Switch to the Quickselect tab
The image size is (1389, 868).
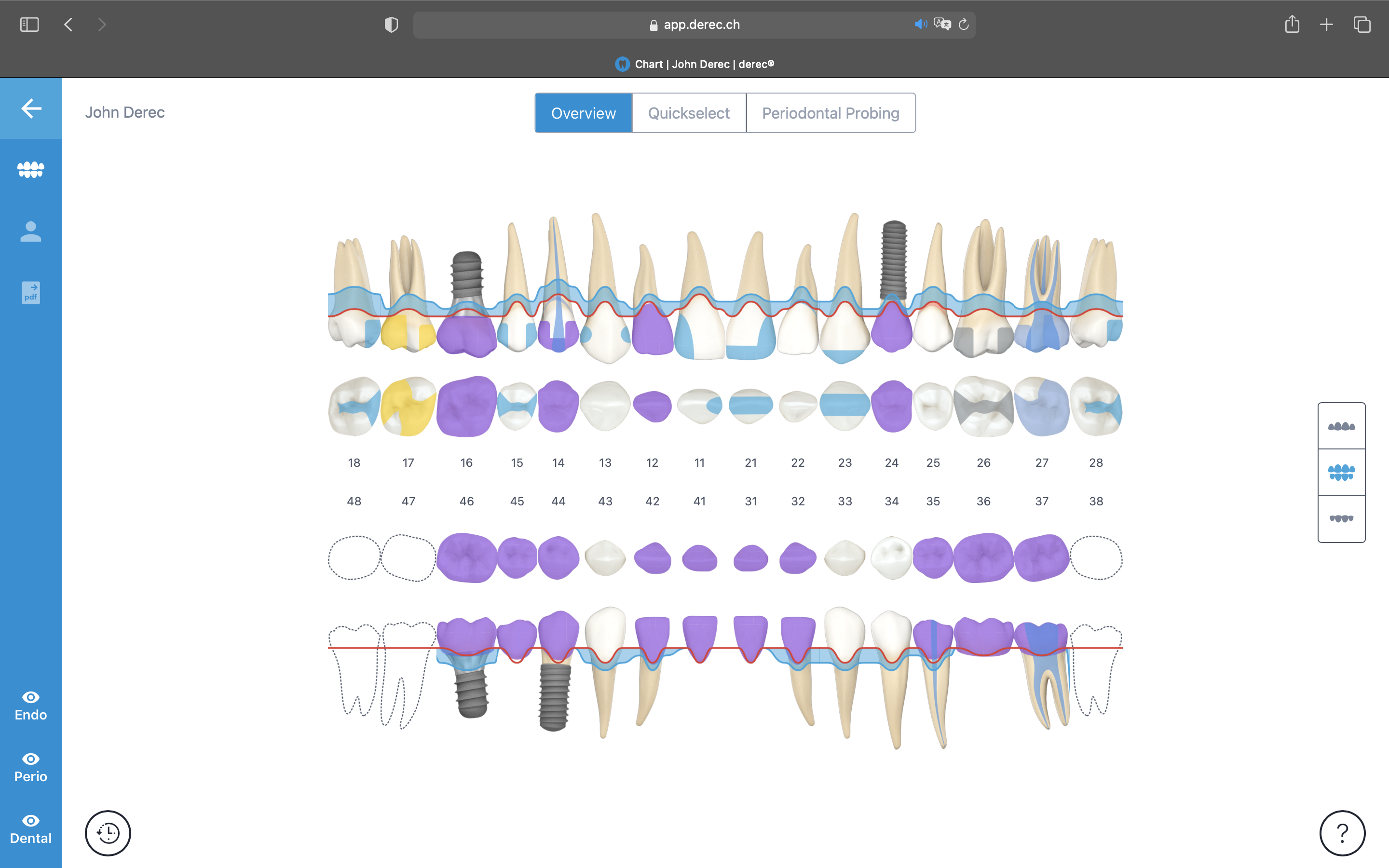[x=688, y=112]
